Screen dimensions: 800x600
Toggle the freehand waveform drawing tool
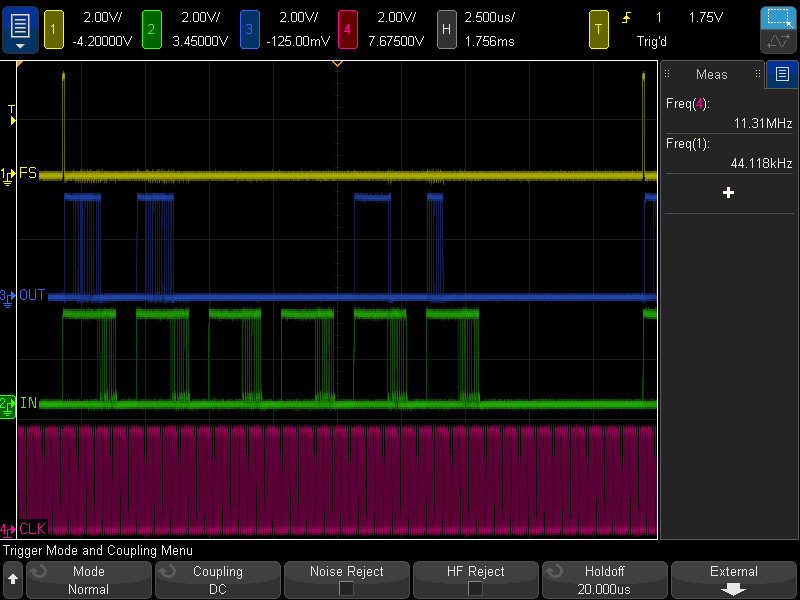click(x=778, y=42)
